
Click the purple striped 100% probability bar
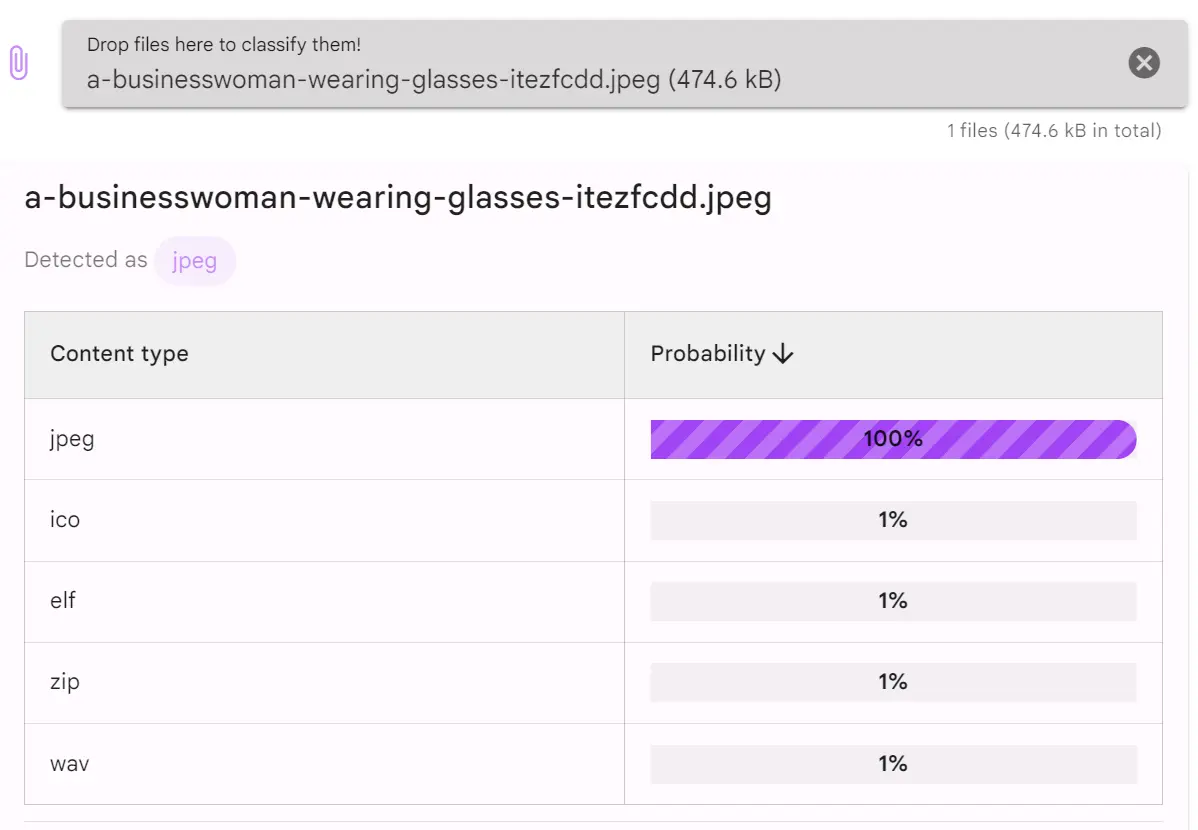893,439
